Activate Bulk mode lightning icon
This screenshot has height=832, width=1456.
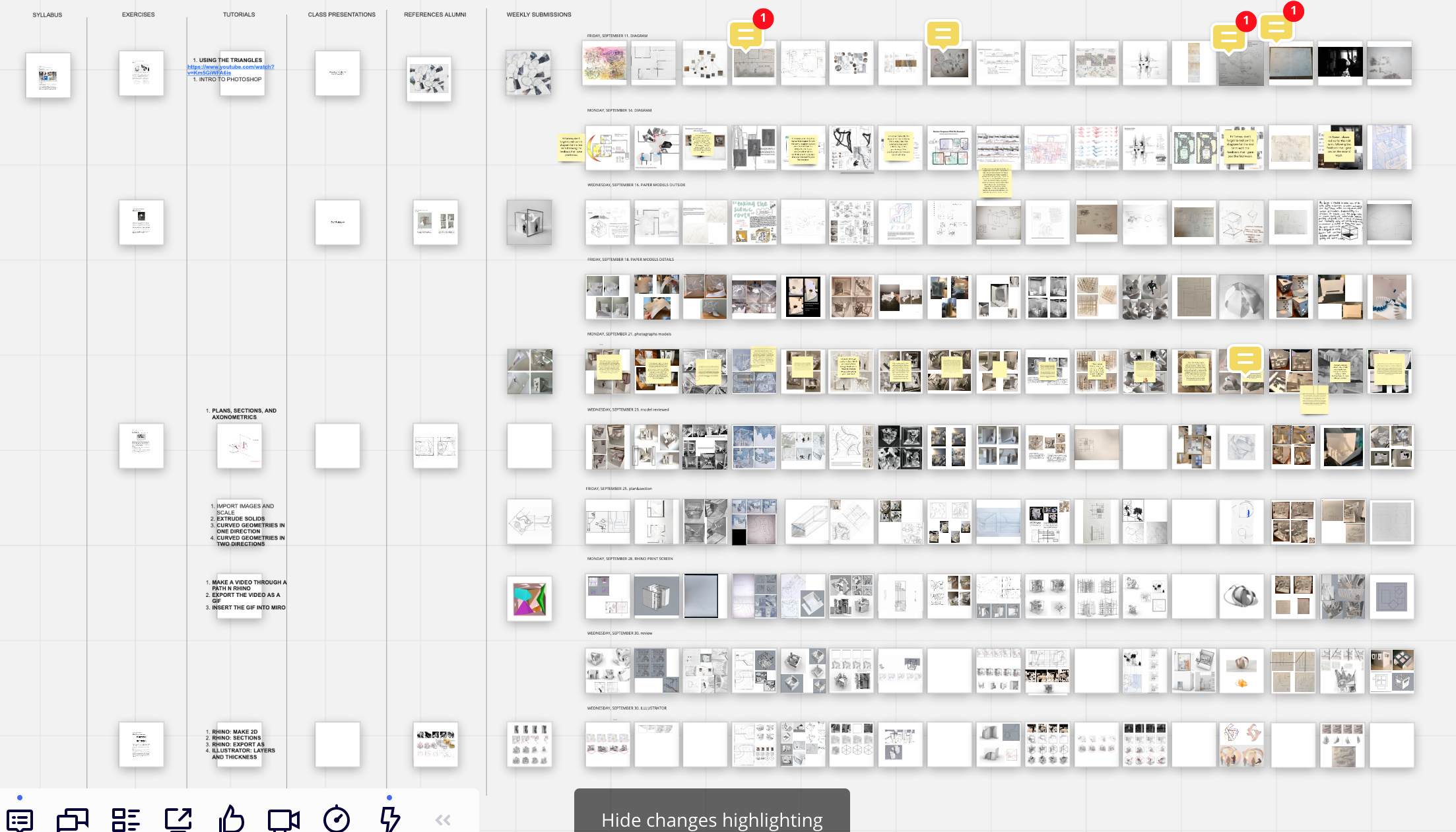(x=389, y=819)
